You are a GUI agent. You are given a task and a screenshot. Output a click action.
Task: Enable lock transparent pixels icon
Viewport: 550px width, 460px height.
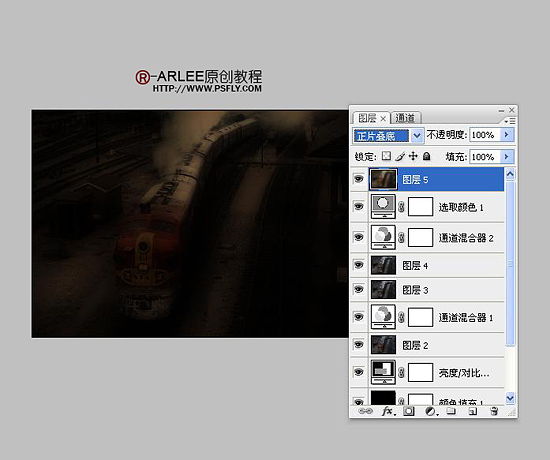(x=386, y=156)
